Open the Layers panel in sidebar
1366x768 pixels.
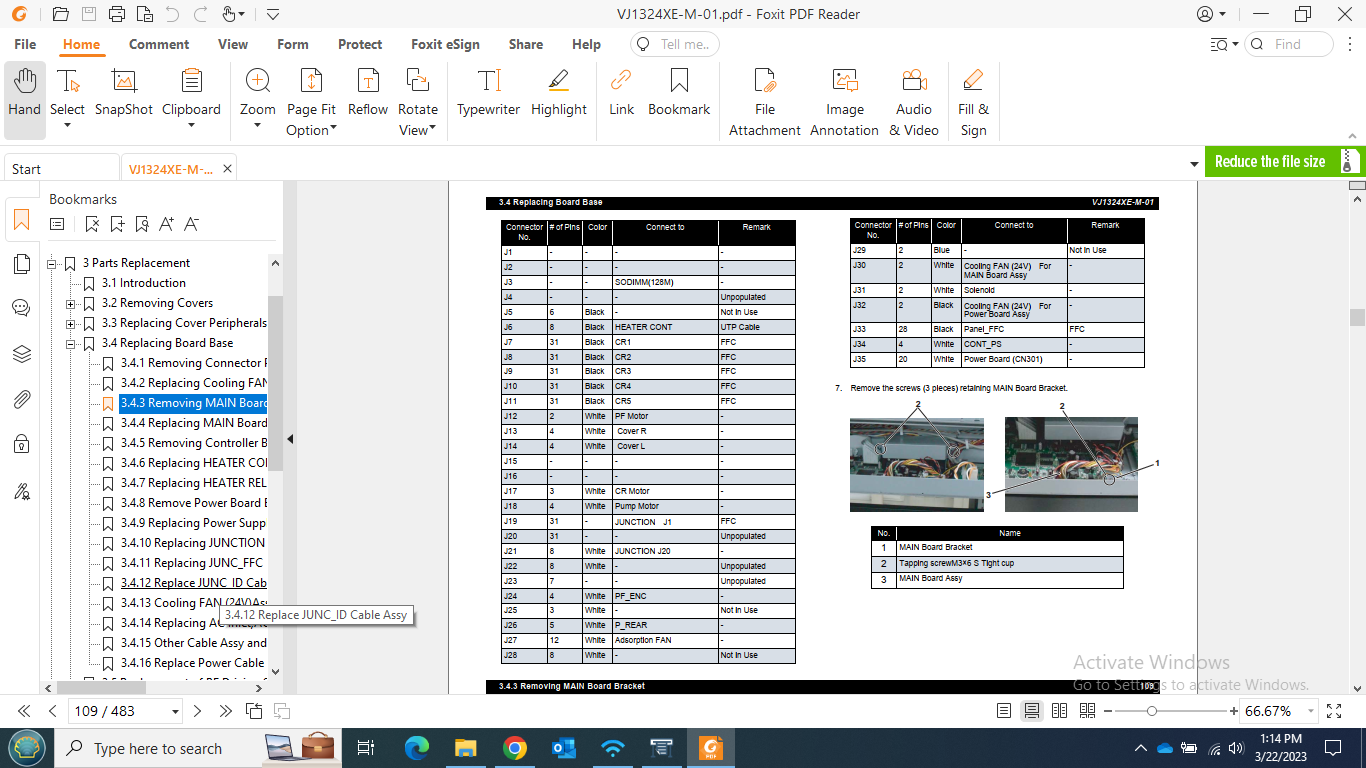[22, 354]
